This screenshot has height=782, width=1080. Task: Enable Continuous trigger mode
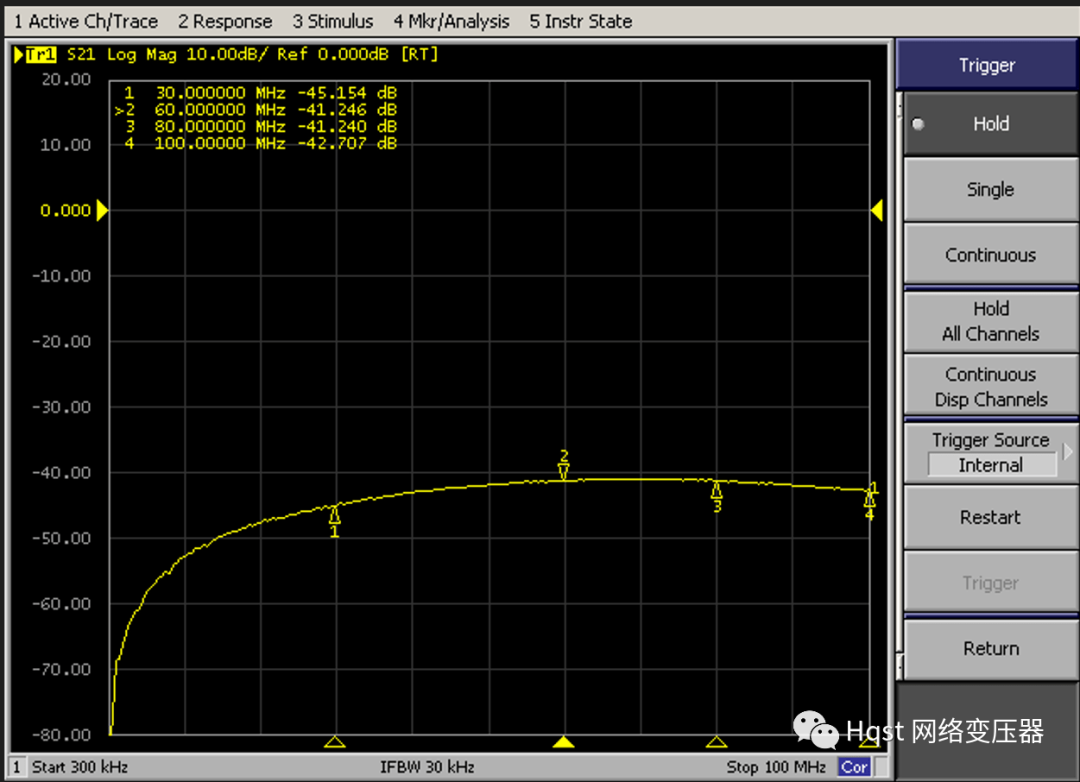990,255
